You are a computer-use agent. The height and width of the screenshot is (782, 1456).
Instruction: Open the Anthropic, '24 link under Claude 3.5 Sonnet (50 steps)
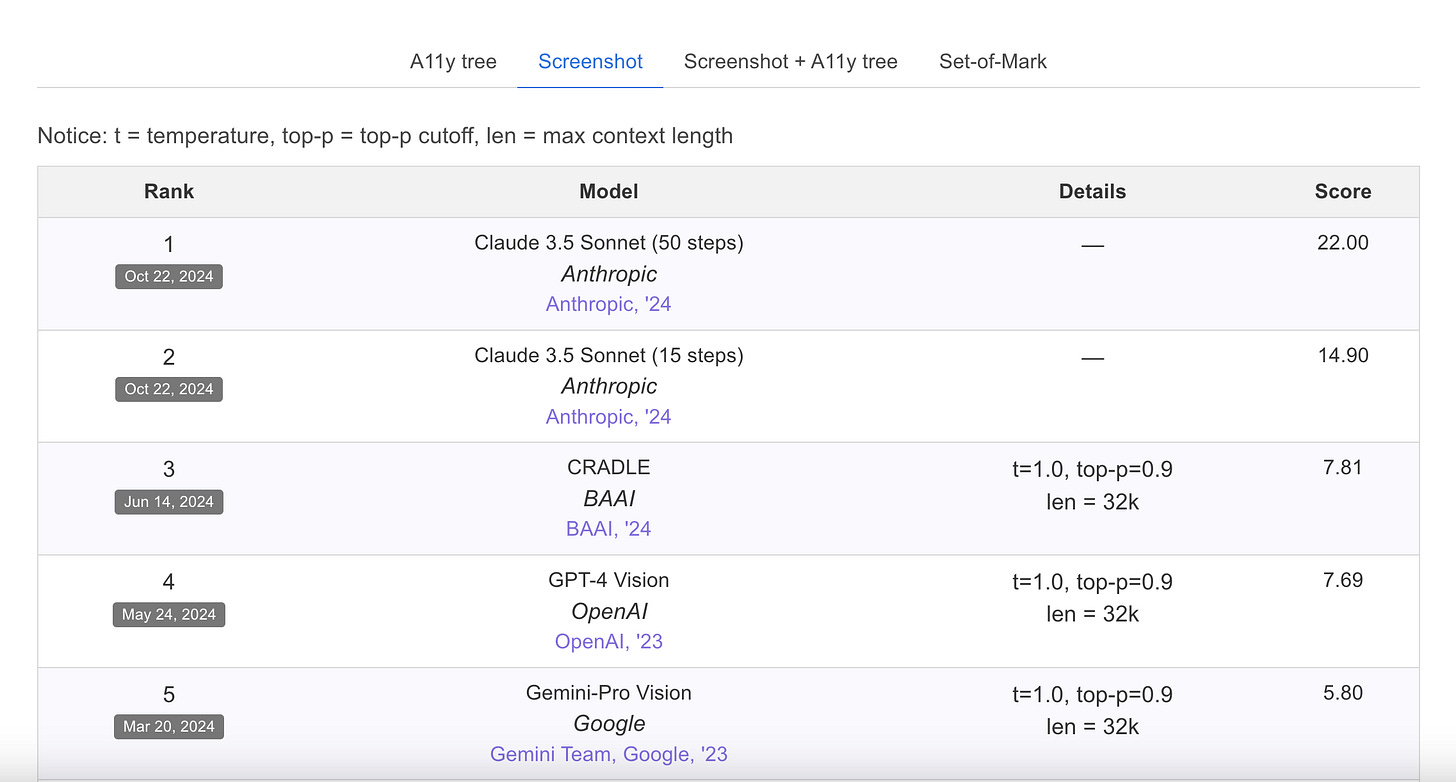pyautogui.click(x=608, y=304)
